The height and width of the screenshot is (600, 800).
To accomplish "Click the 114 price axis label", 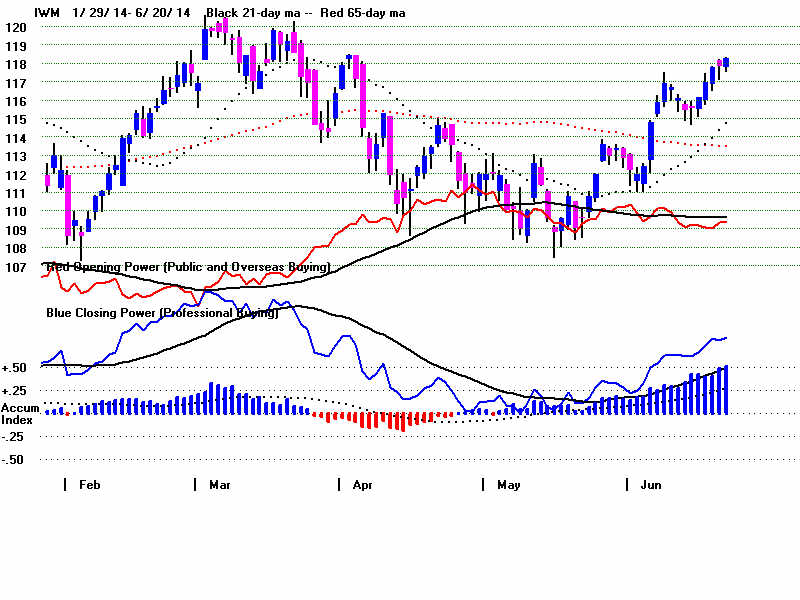I will [15, 138].
